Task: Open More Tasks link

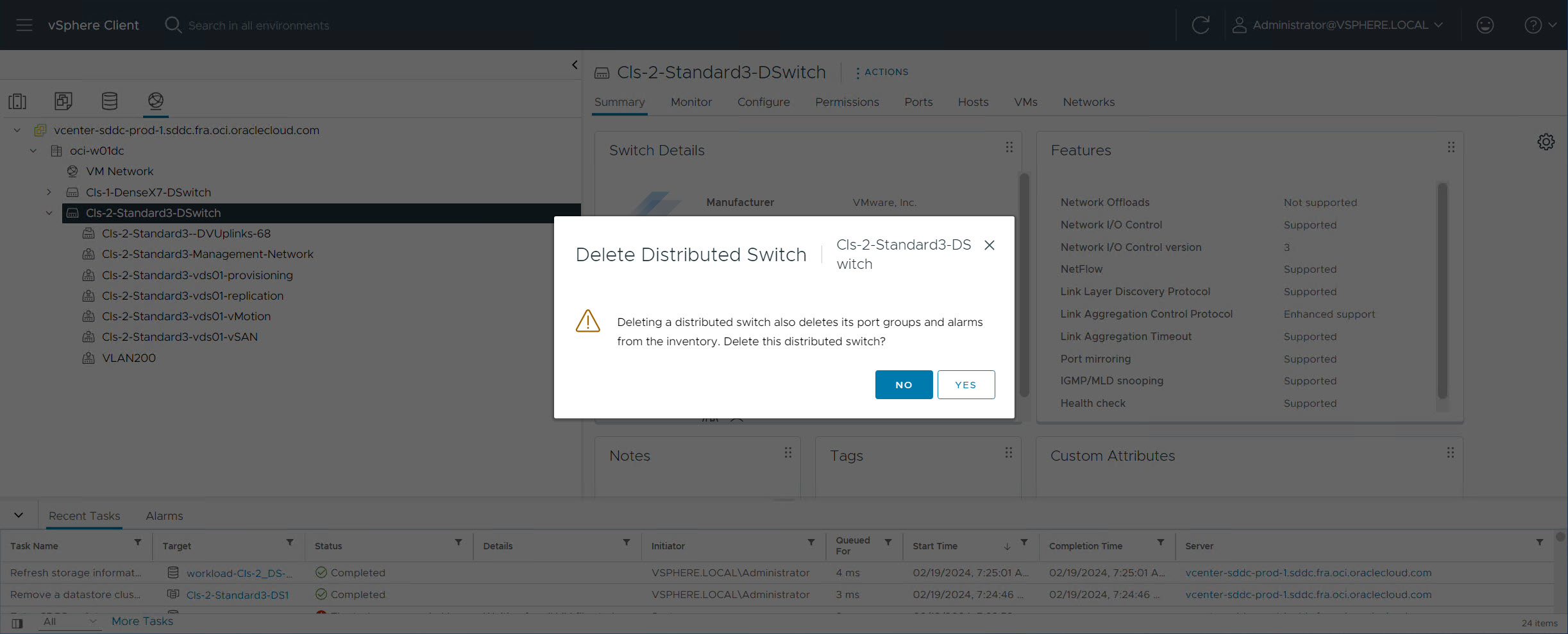Action: click(142, 621)
